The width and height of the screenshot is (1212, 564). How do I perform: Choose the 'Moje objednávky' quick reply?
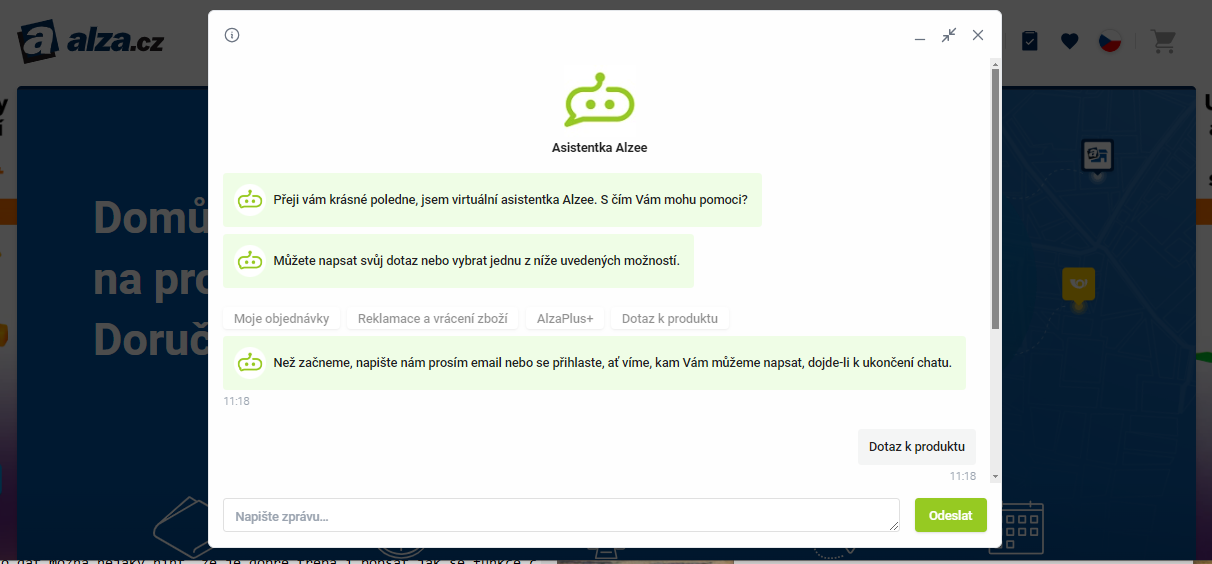[x=282, y=319]
